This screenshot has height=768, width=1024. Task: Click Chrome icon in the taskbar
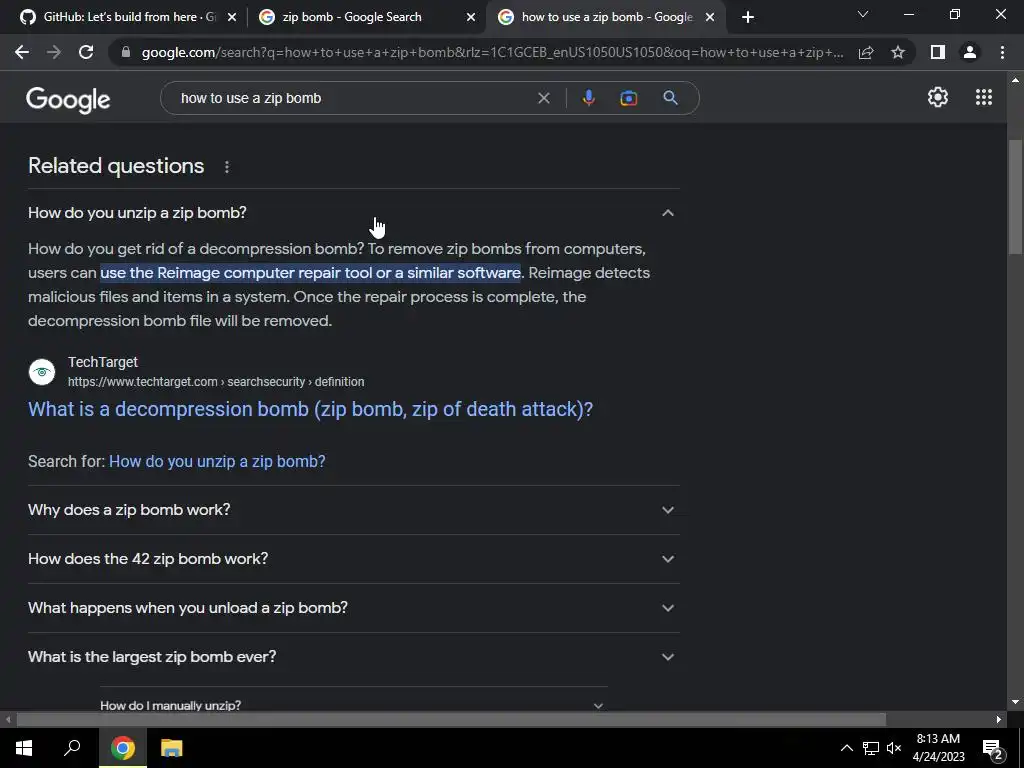tap(123, 748)
